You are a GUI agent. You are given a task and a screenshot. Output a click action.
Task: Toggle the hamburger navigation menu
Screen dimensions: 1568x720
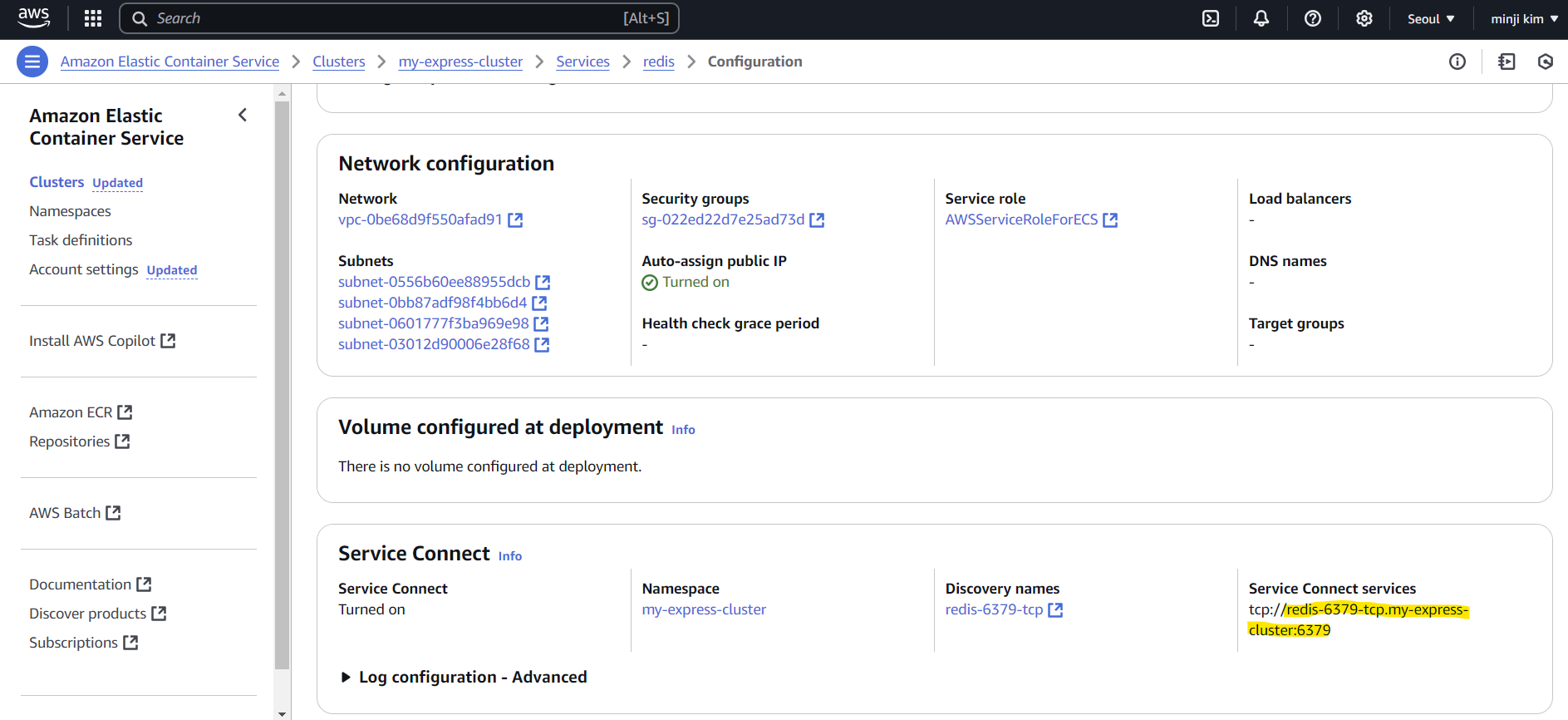click(x=32, y=62)
